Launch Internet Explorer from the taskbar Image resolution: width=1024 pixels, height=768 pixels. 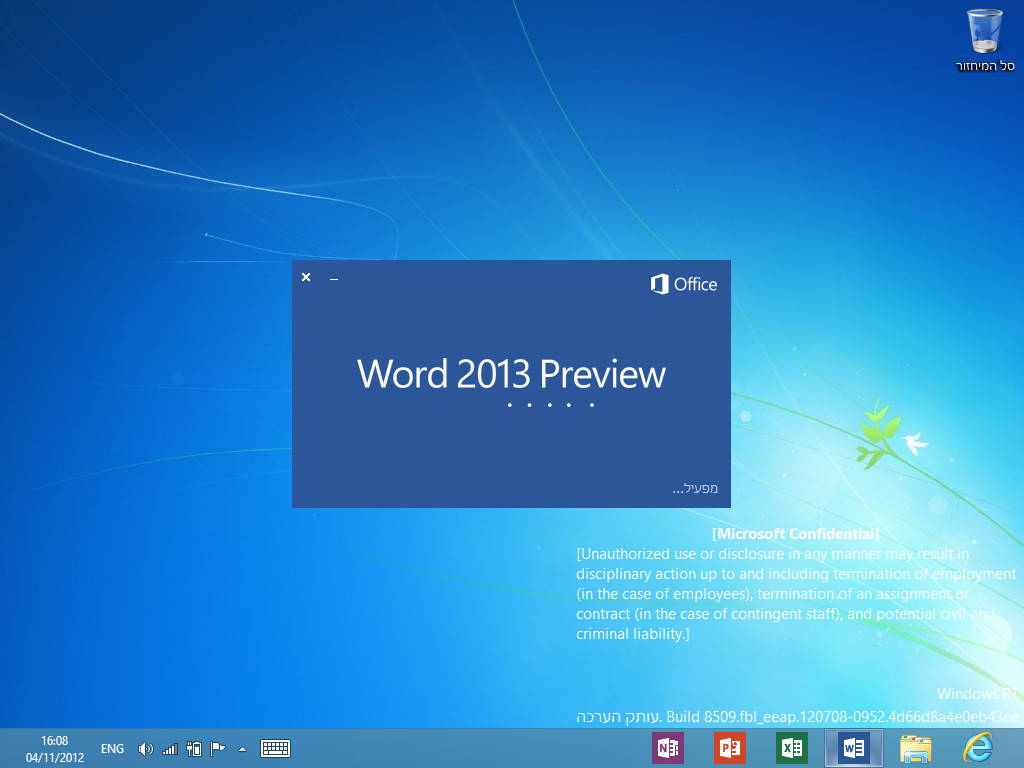pos(977,748)
